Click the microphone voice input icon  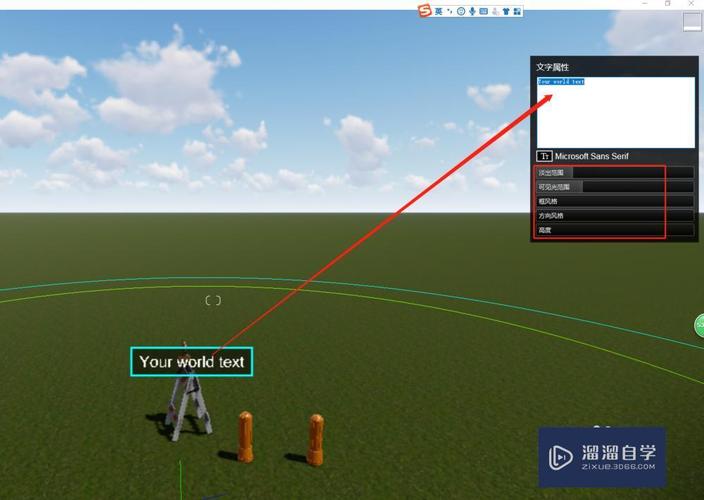point(472,11)
